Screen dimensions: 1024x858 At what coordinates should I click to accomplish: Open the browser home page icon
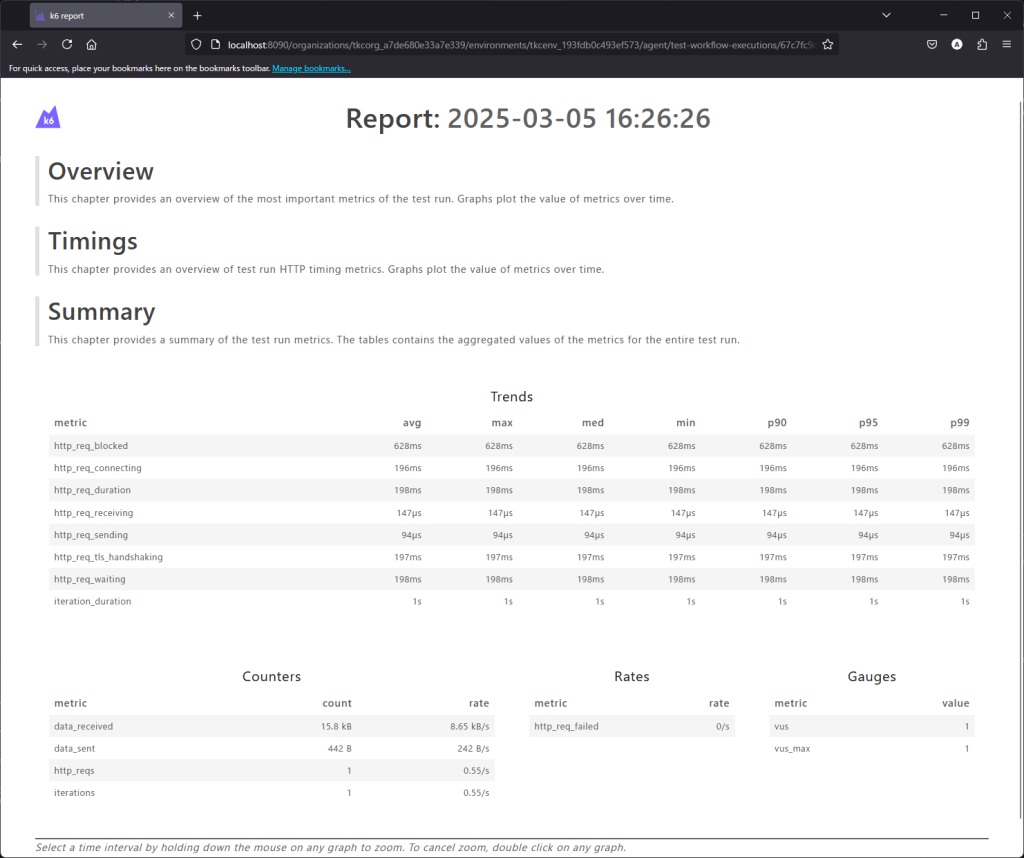pyautogui.click(x=91, y=44)
